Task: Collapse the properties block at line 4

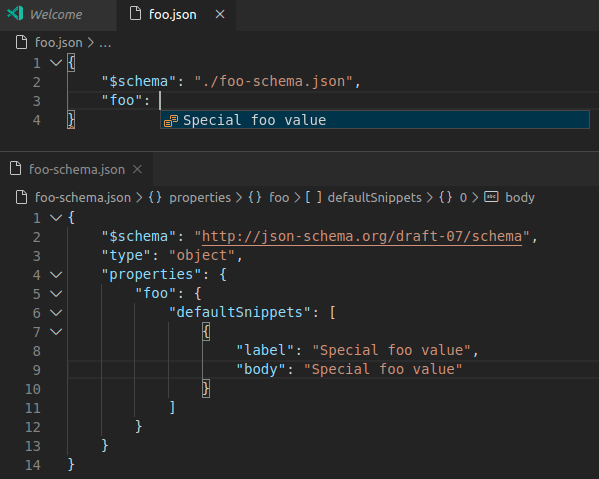Action: tap(56, 275)
